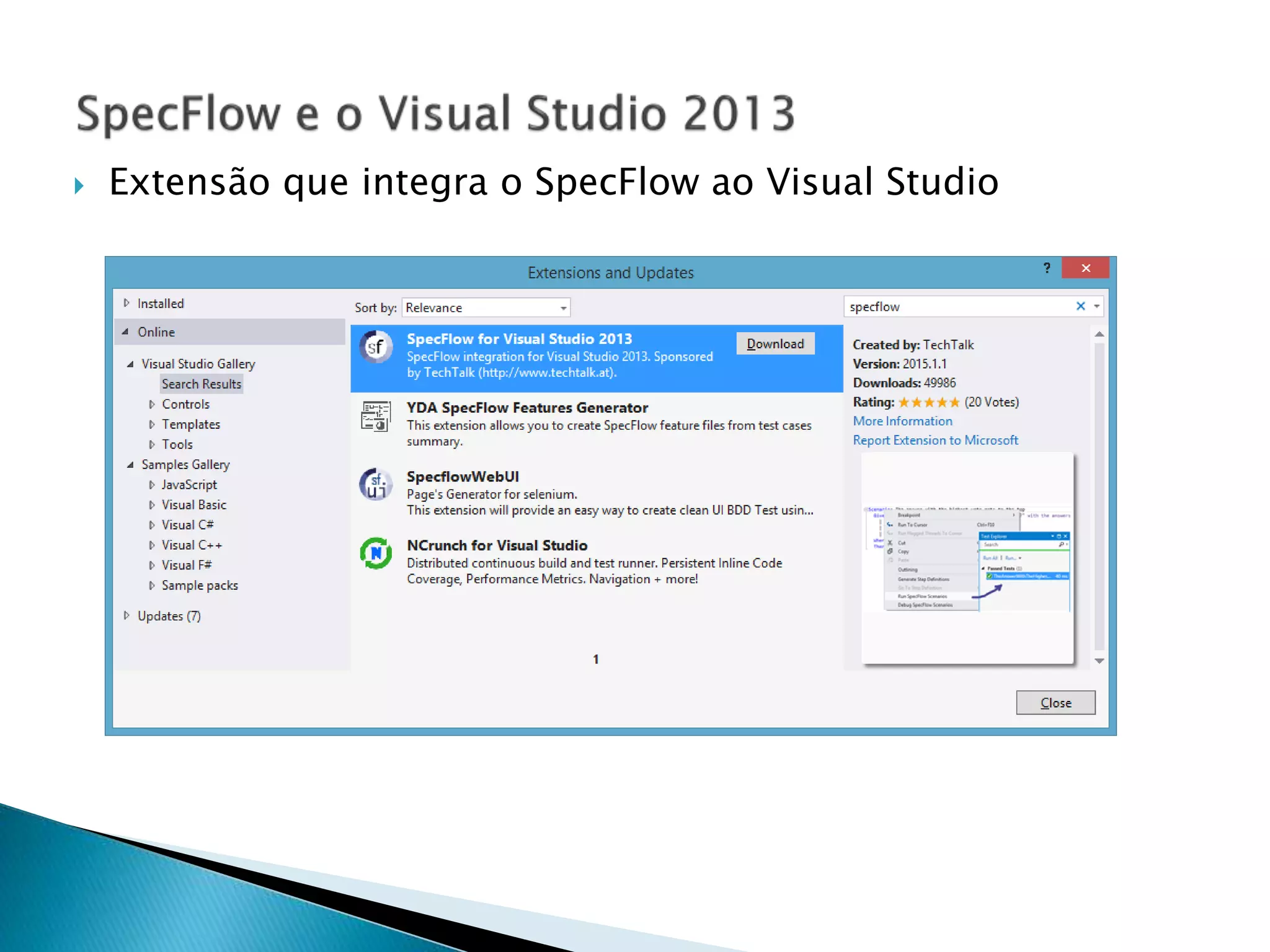Click page number 1 in results

click(596, 659)
